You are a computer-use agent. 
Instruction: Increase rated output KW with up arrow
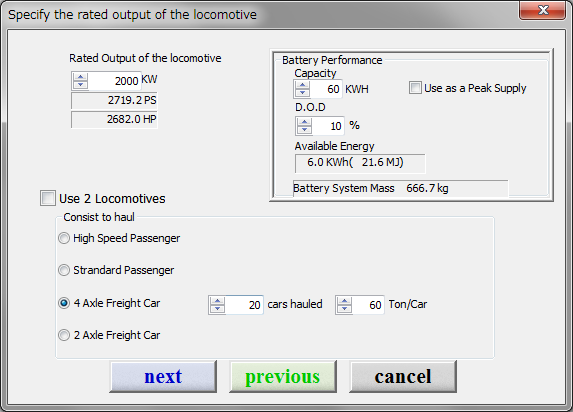80,77
